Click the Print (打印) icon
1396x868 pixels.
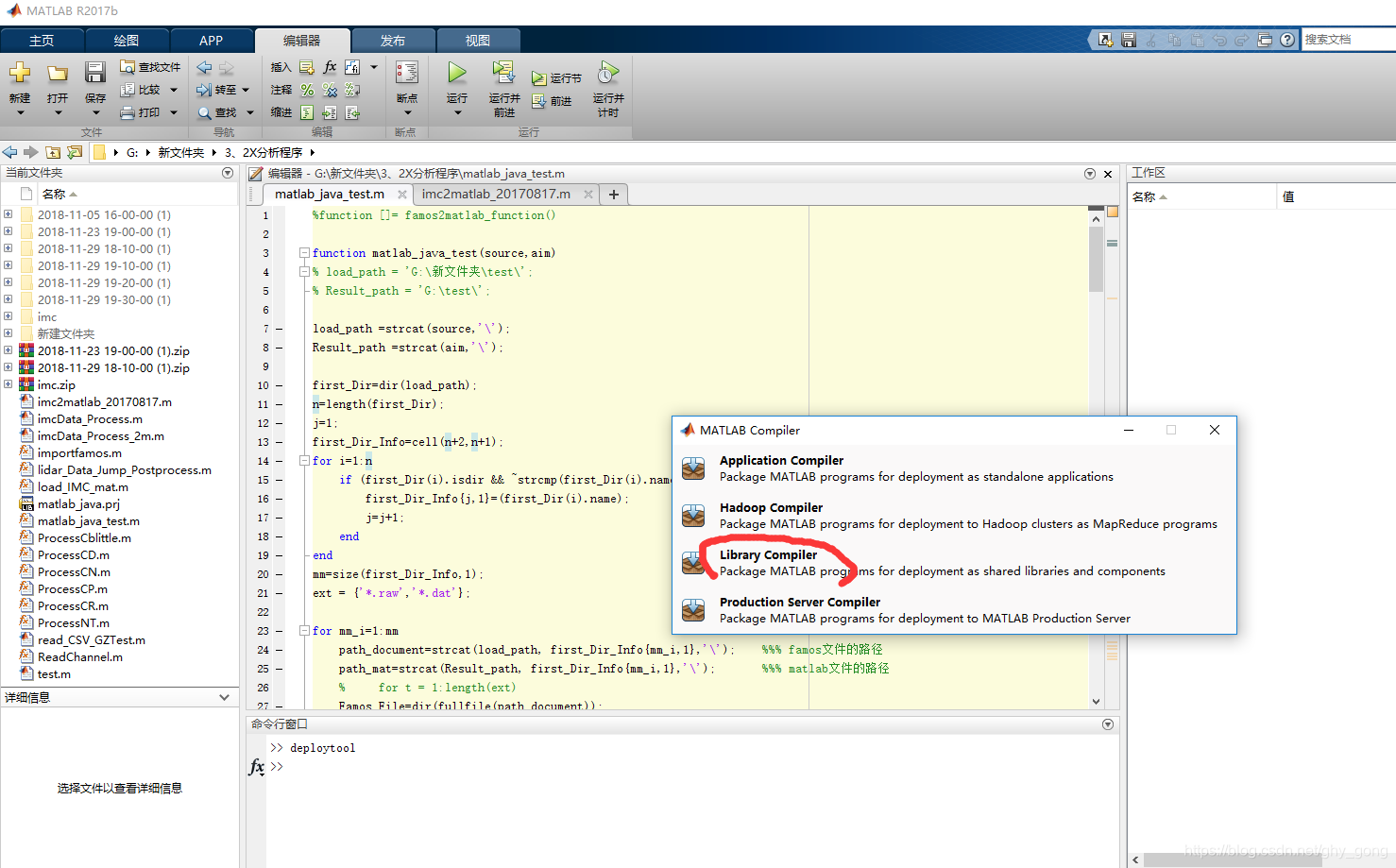[x=128, y=112]
